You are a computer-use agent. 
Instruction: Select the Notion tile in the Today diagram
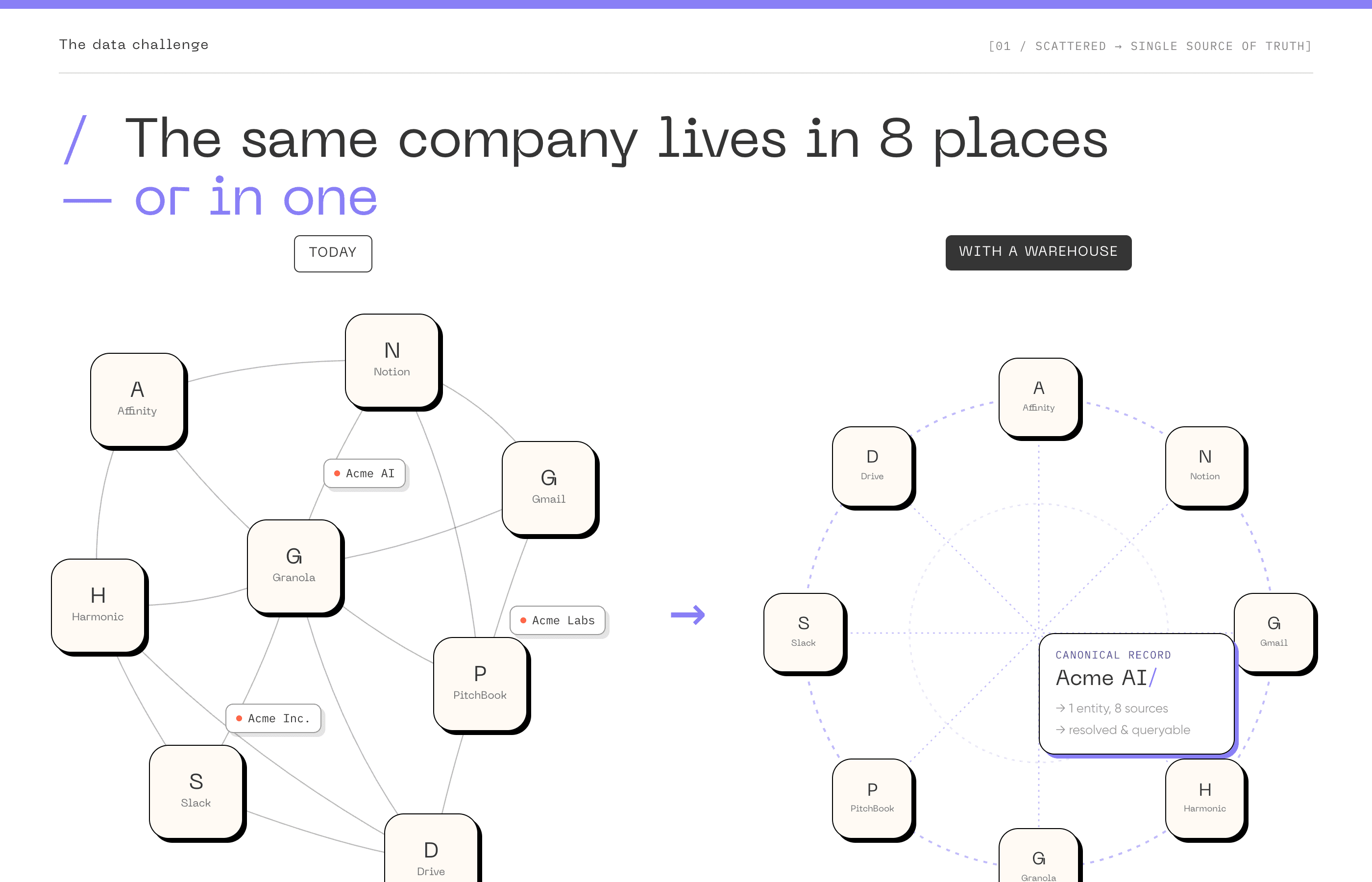click(392, 360)
